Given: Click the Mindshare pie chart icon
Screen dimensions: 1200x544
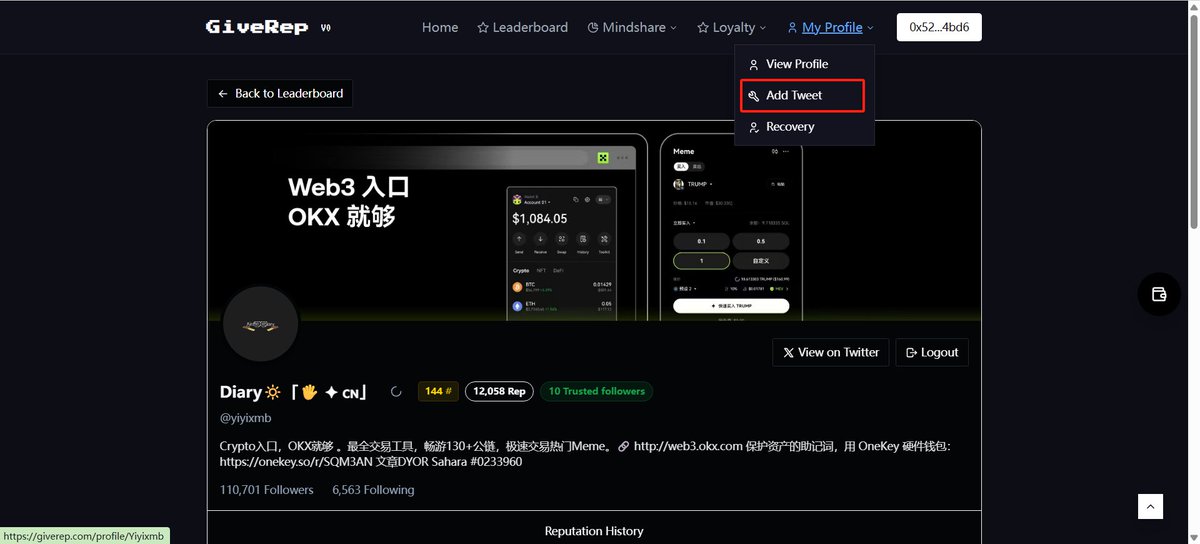Looking at the screenshot, I should point(593,27).
